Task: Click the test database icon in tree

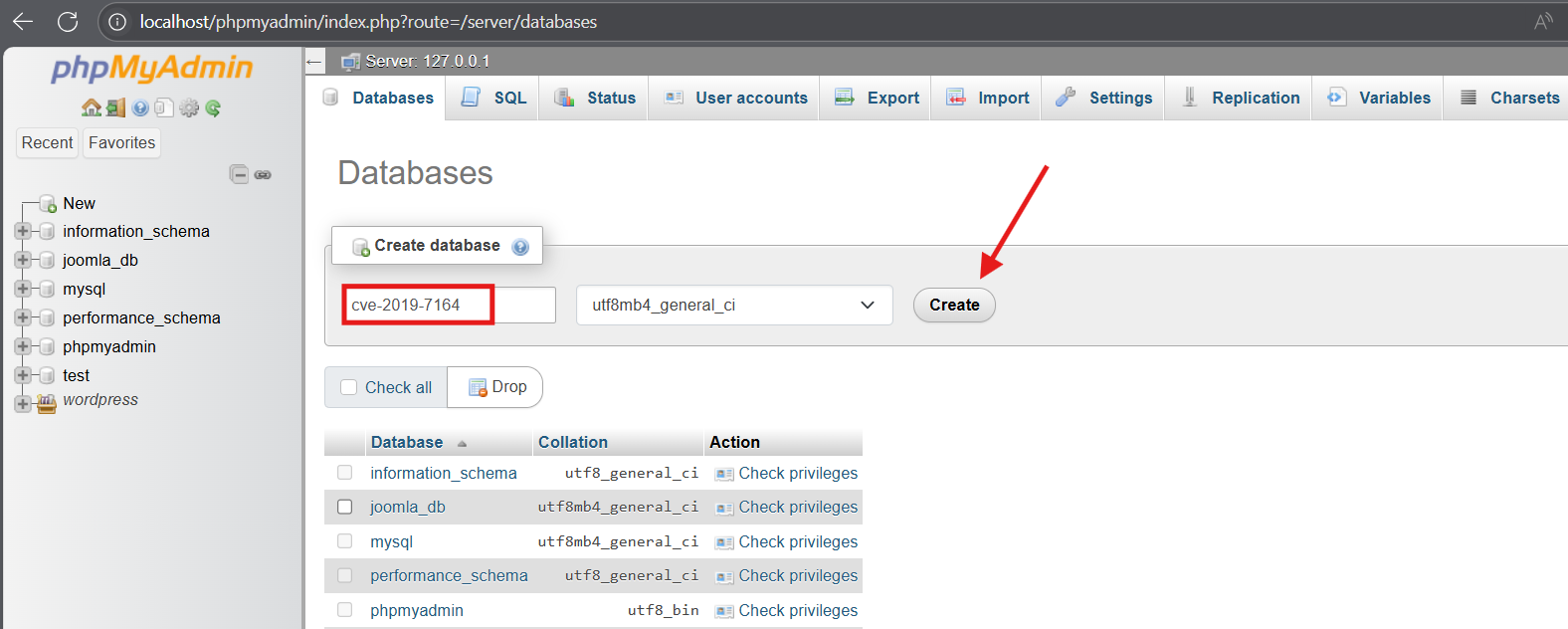Action: 46,376
